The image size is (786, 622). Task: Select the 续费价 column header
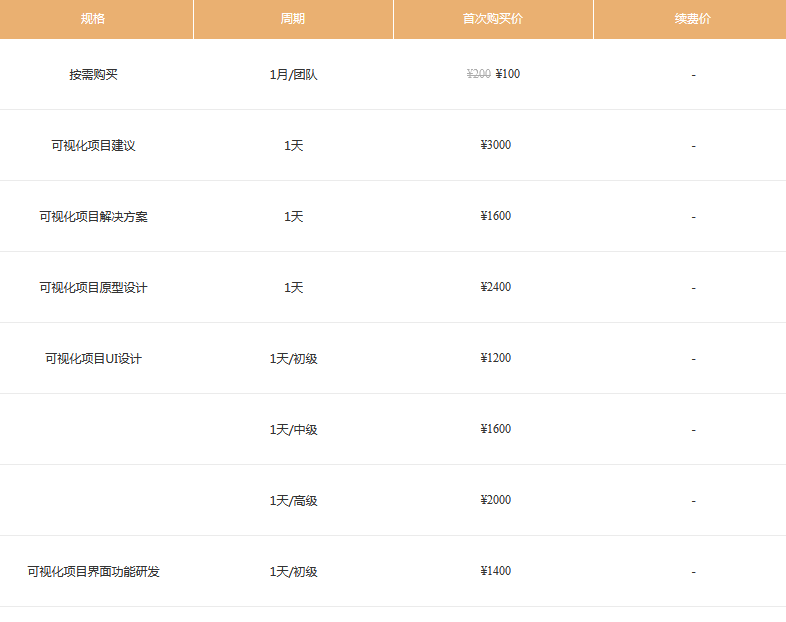(x=693, y=19)
